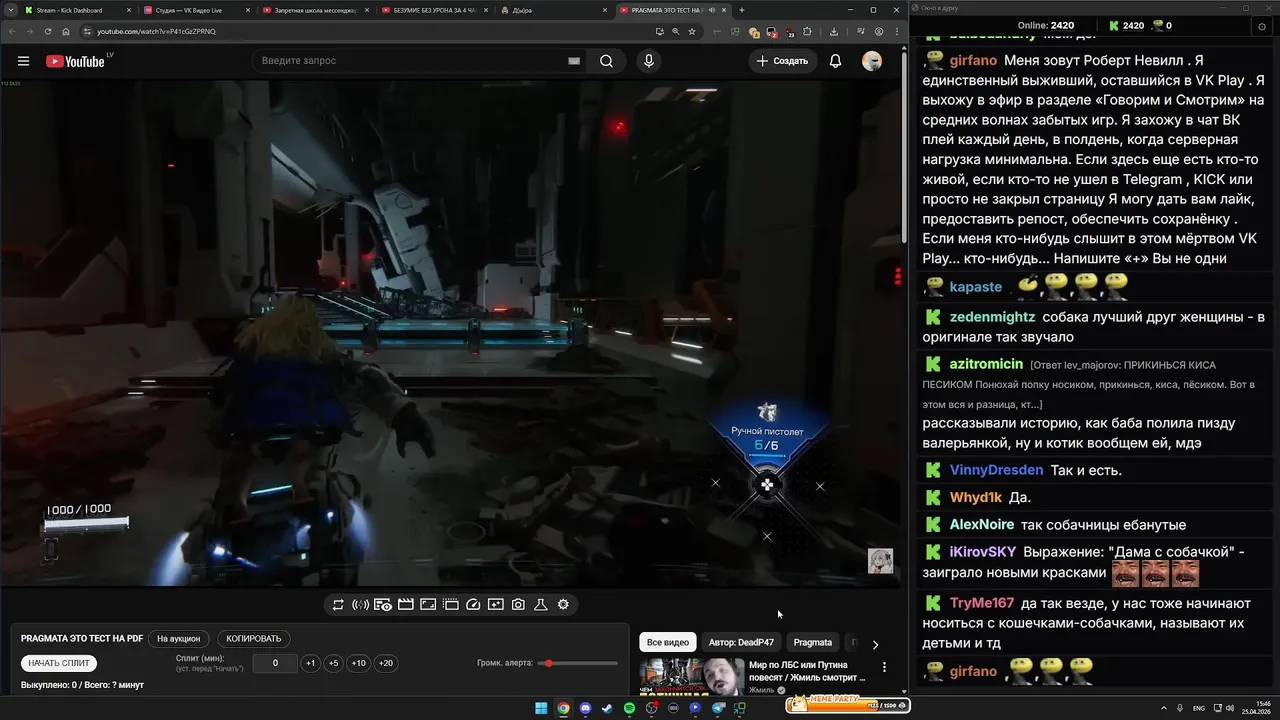Image resolution: width=1280 pixels, height=720 pixels.
Task: Click the MEME PARTY widget on taskbar
Action: point(848,706)
